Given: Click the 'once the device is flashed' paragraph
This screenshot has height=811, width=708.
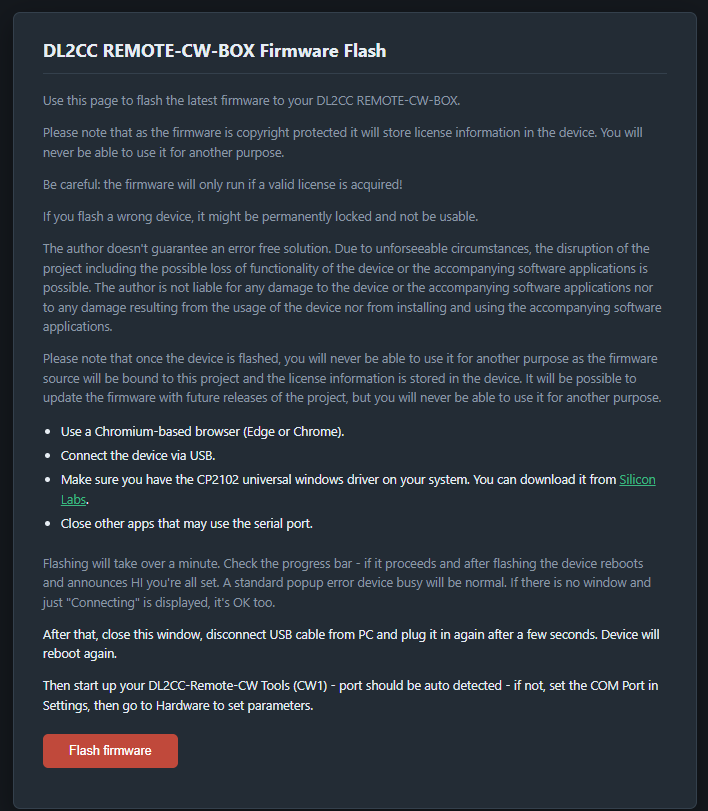Looking at the screenshot, I should point(352,378).
